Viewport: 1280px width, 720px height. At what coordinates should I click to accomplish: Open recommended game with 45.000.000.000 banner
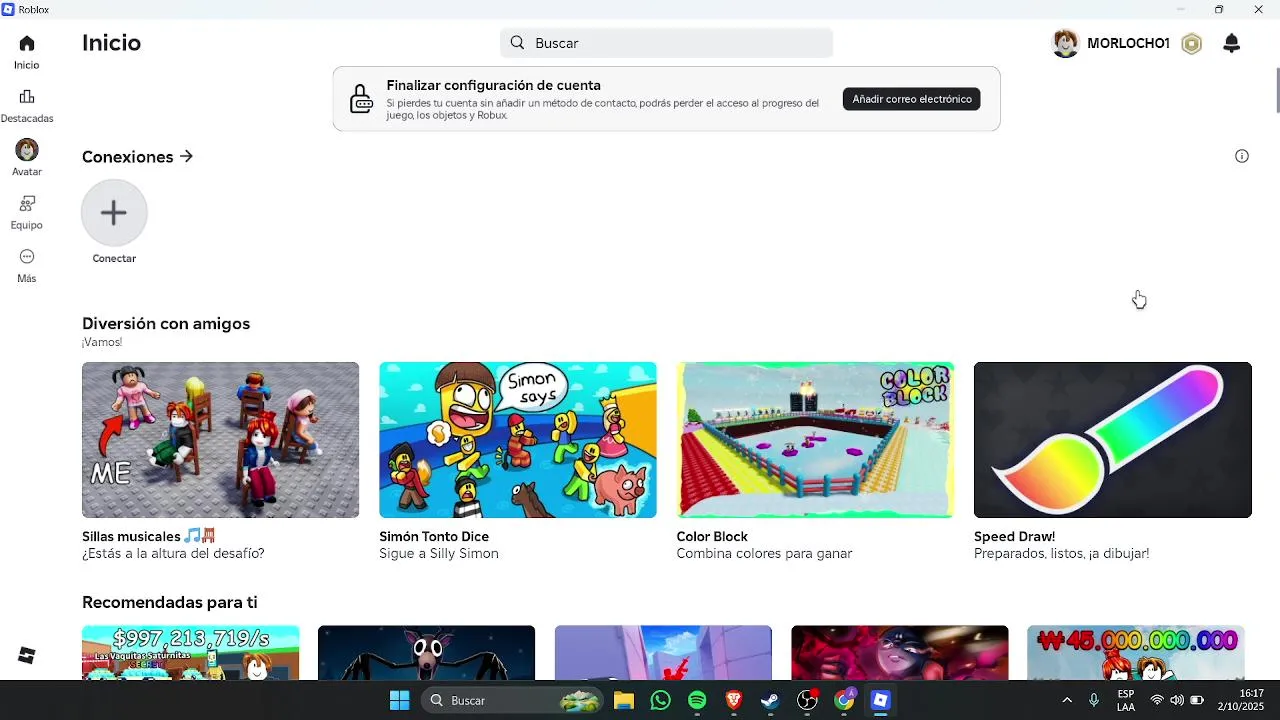click(1135, 653)
